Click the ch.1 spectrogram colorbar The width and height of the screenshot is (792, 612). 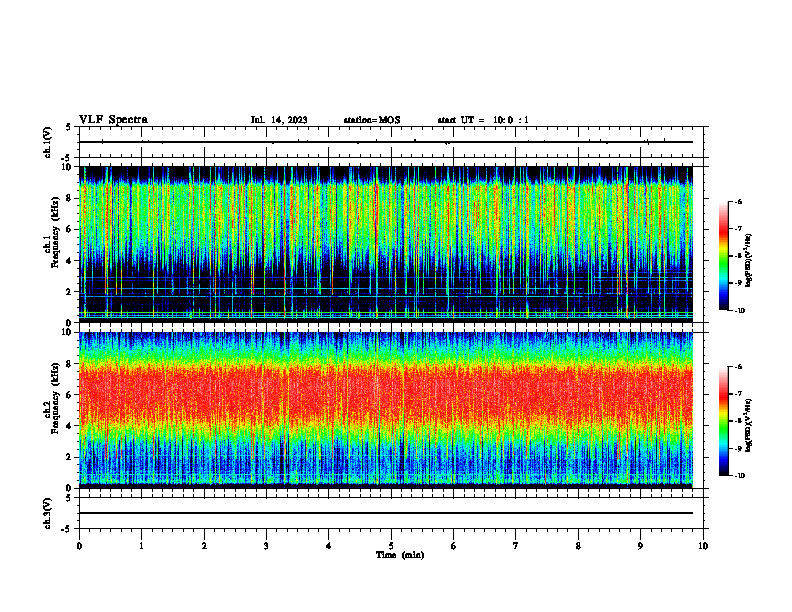click(723, 256)
